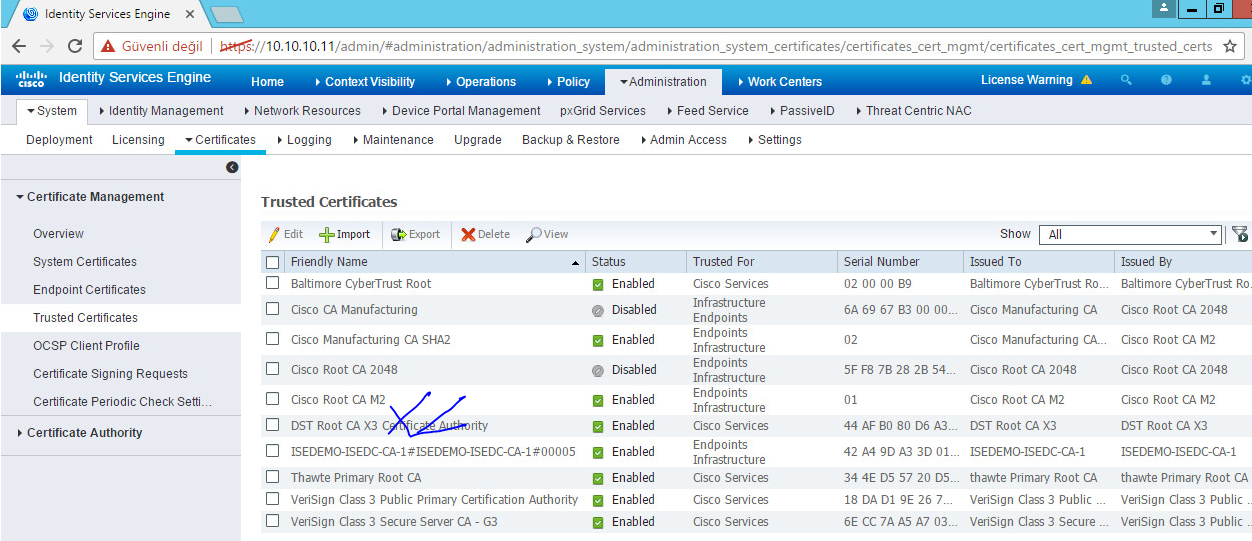The height and width of the screenshot is (541, 1252).
Task: Click View with magnifier icon
Action: (547, 234)
